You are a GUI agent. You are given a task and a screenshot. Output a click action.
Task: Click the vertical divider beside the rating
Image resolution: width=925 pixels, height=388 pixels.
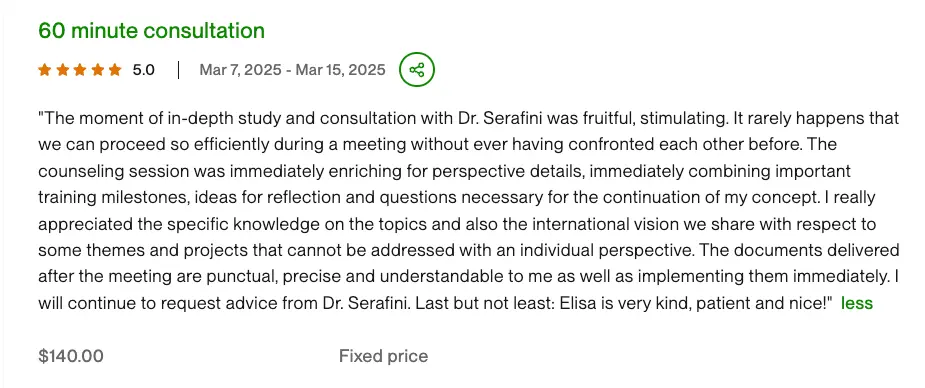178,70
